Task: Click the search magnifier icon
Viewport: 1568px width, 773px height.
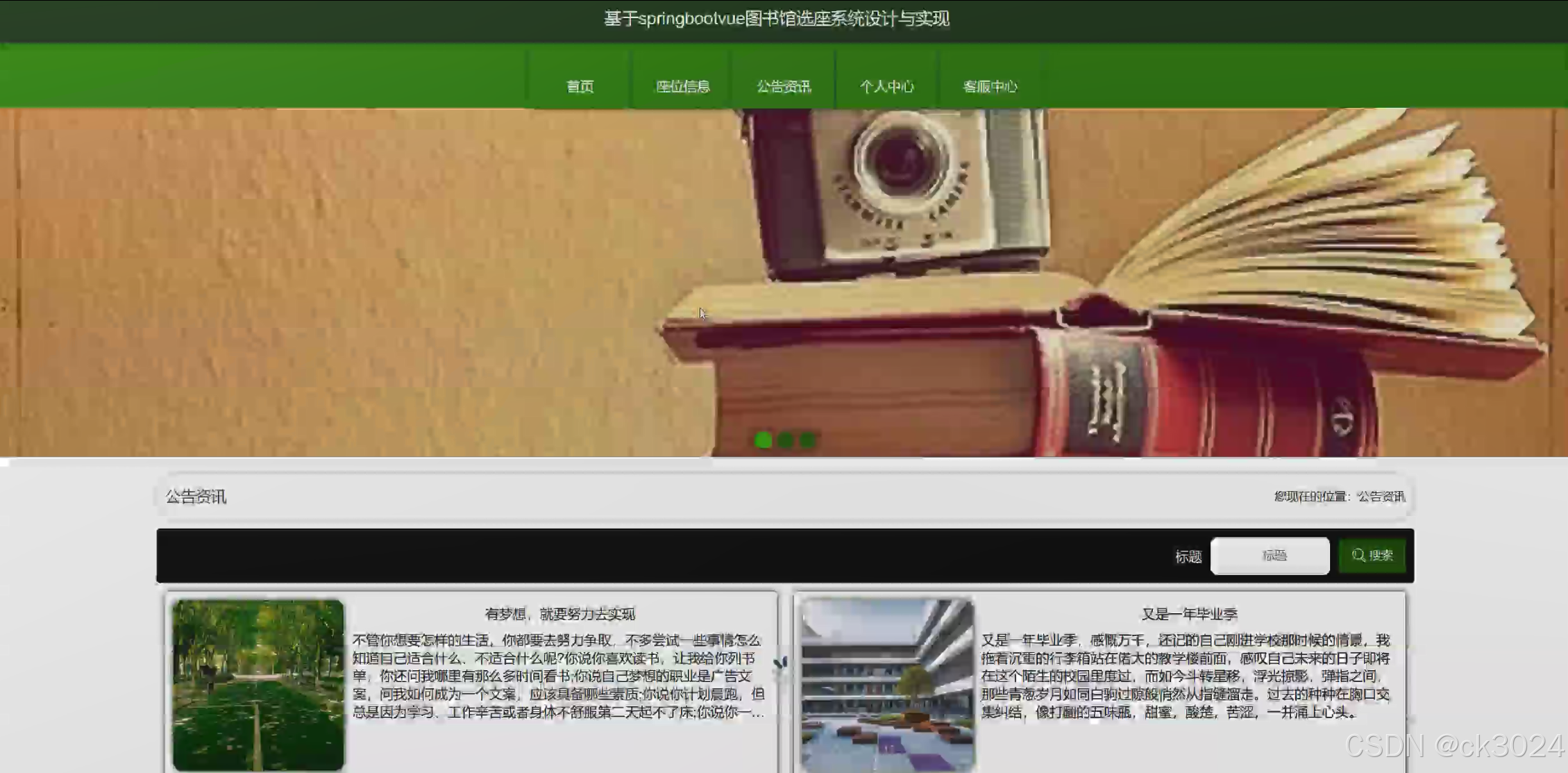Action: pos(1358,555)
